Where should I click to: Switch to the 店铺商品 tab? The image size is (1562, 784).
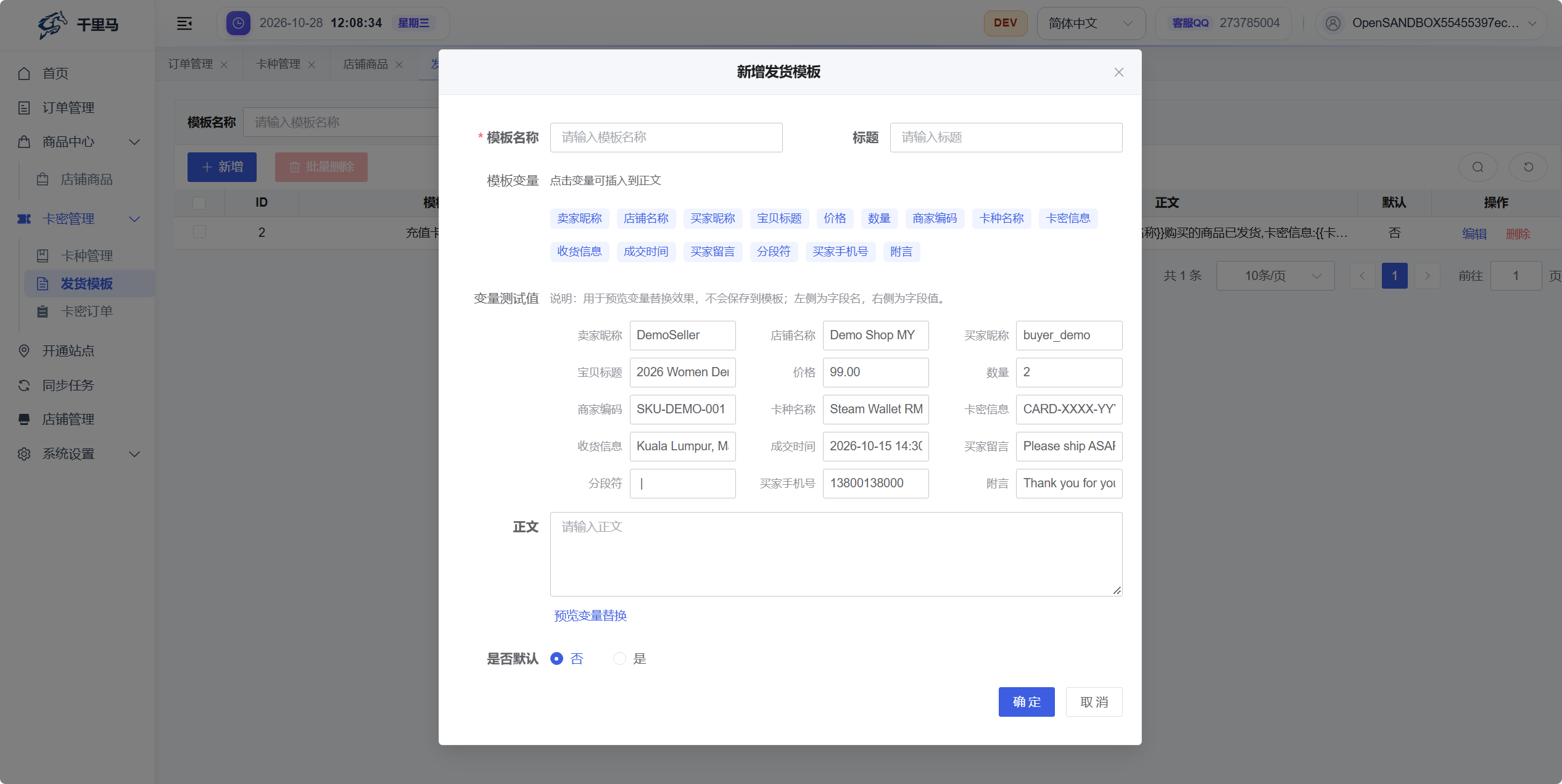[x=366, y=64]
